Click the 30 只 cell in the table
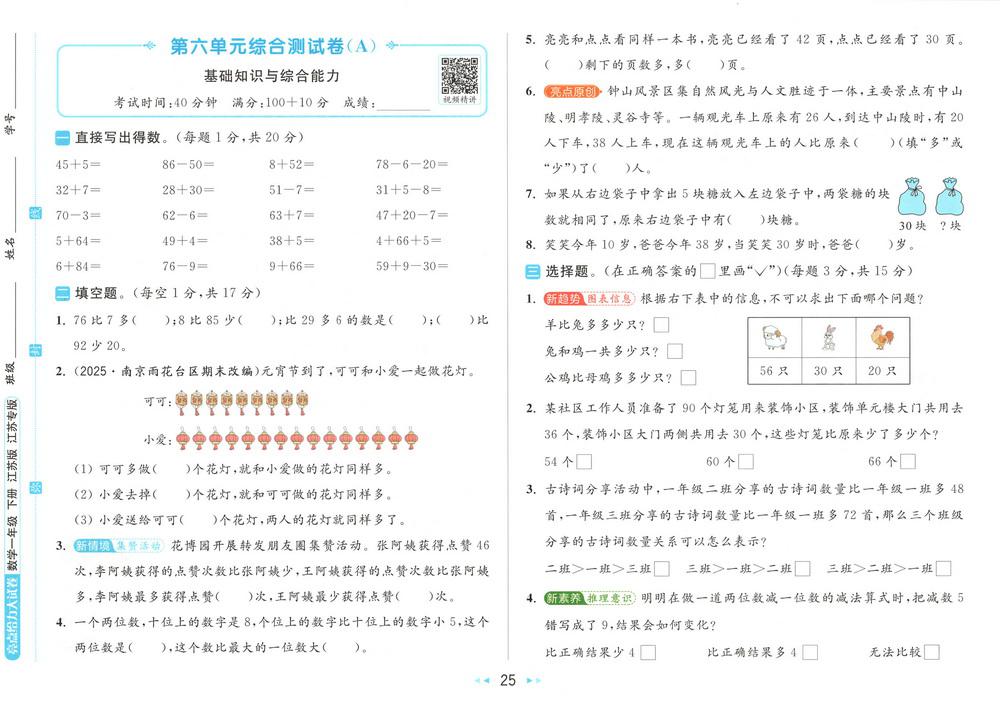The height and width of the screenshot is (707, 1000). [x=828, y=370]
